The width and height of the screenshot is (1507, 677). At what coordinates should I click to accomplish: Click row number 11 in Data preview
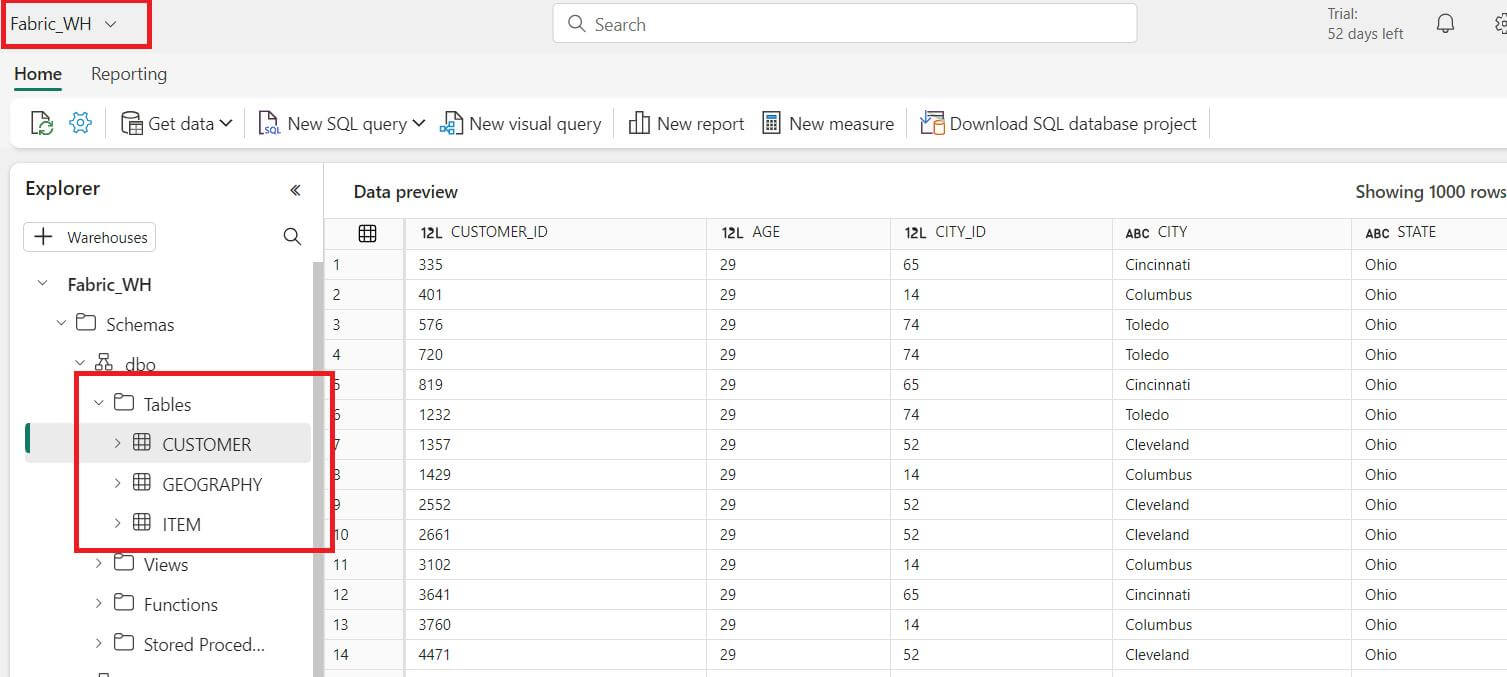point(343,565)
